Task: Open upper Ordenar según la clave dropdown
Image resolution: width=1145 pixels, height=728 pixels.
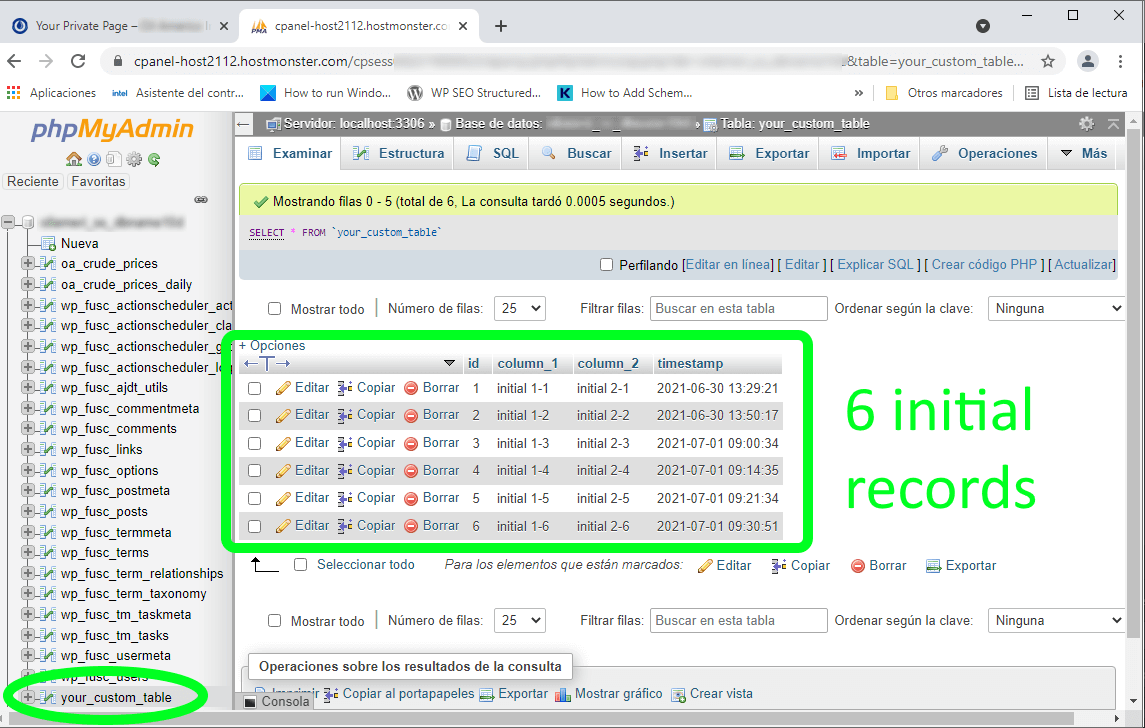Action: click(1057, 309)
